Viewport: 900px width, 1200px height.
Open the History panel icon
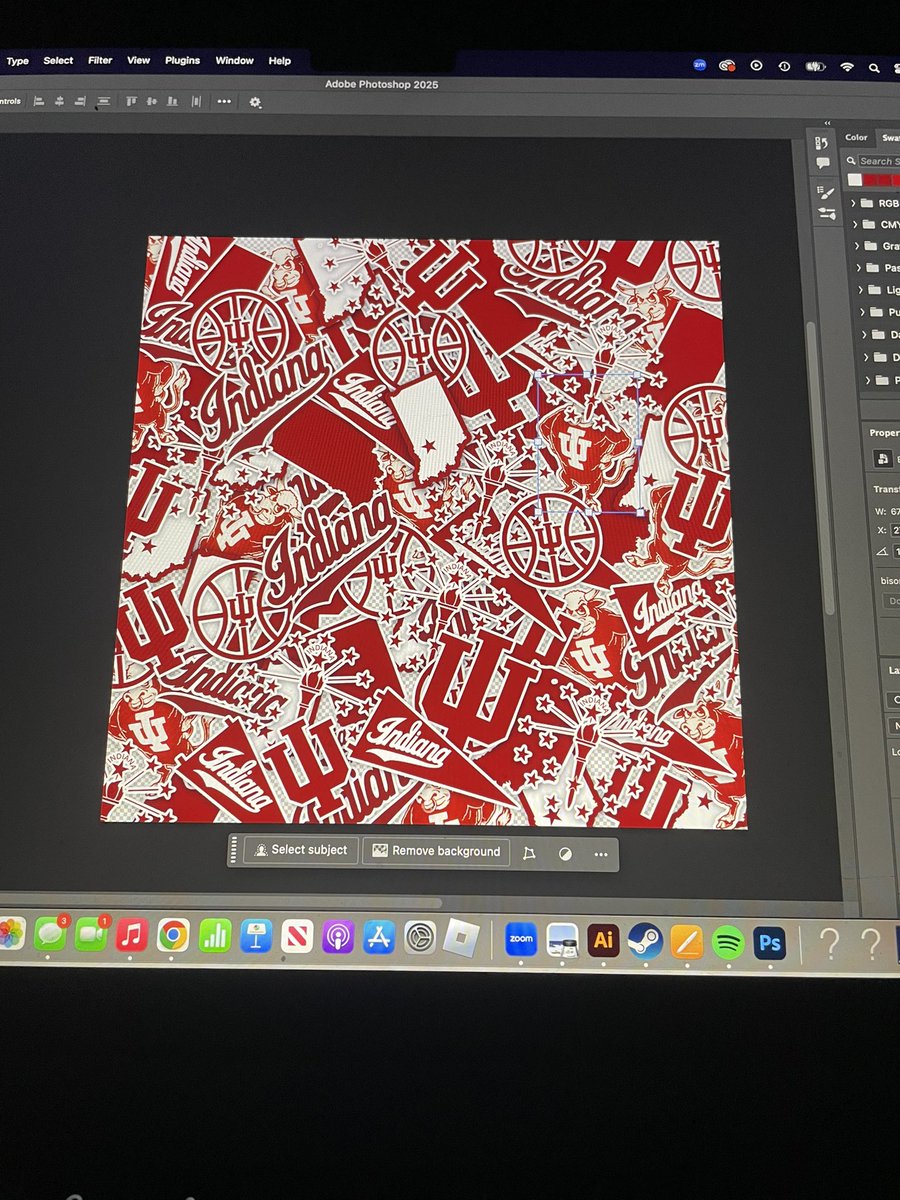[822, 143]
